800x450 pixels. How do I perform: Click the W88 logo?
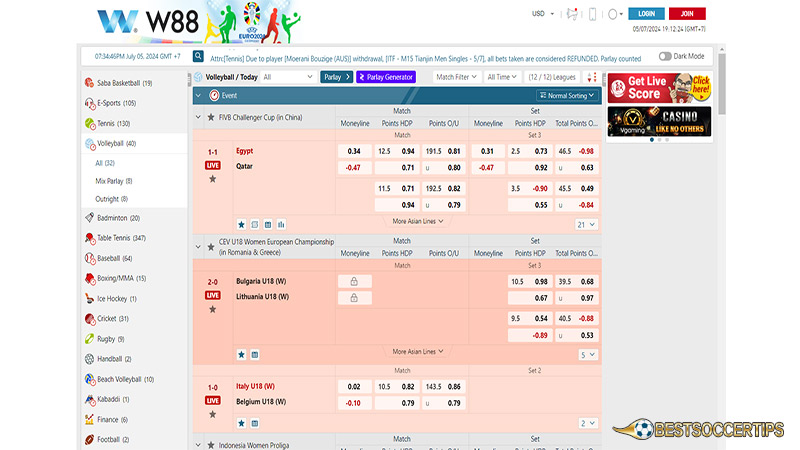click(x=148, y=22)
